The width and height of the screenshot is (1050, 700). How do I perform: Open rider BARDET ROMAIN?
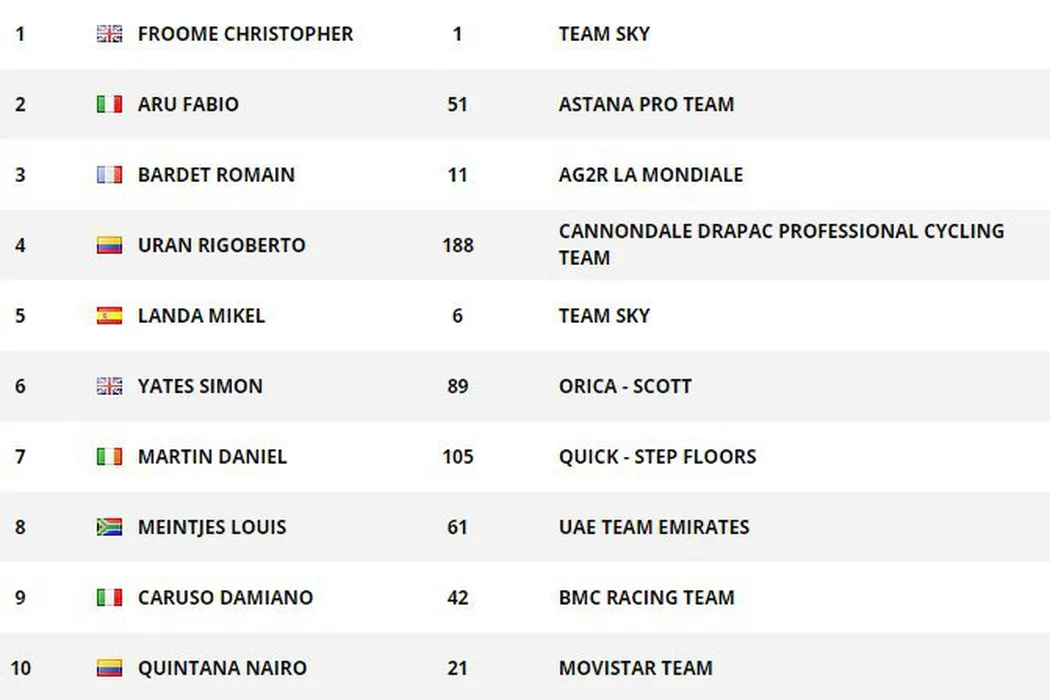point(216,175)
